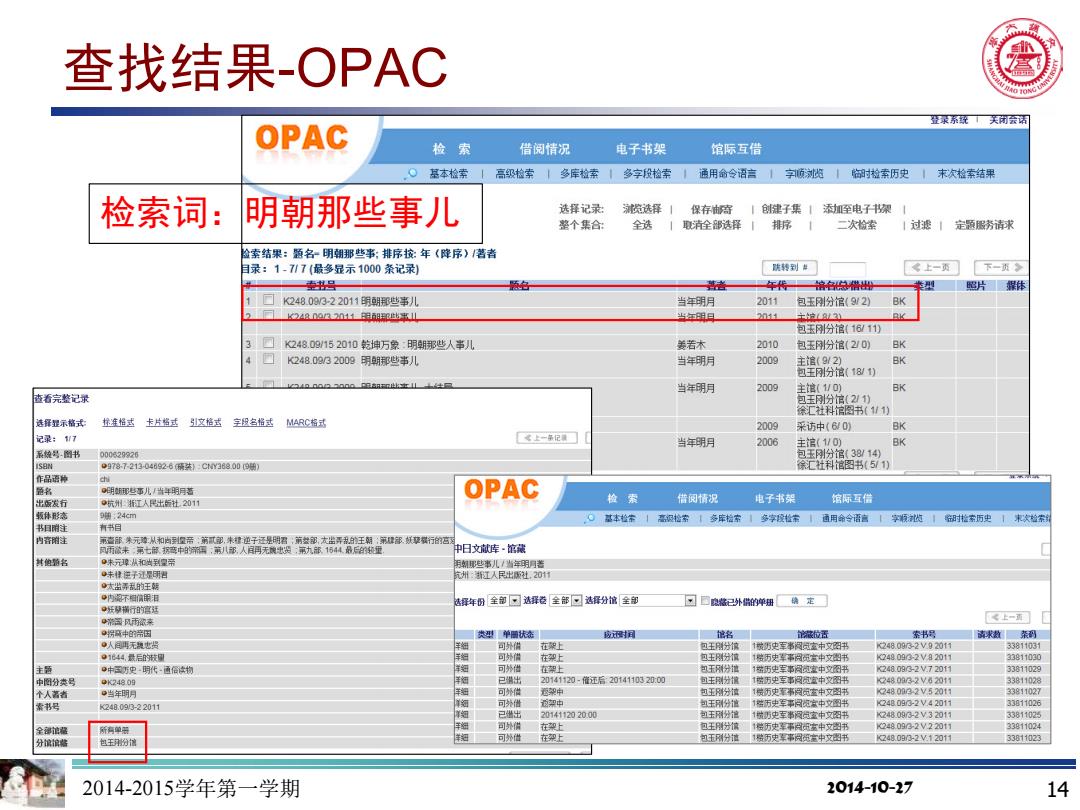Click 下一页 button in results window
Viewport: 1080px width, 810px height.
(x=1001, y=267)
